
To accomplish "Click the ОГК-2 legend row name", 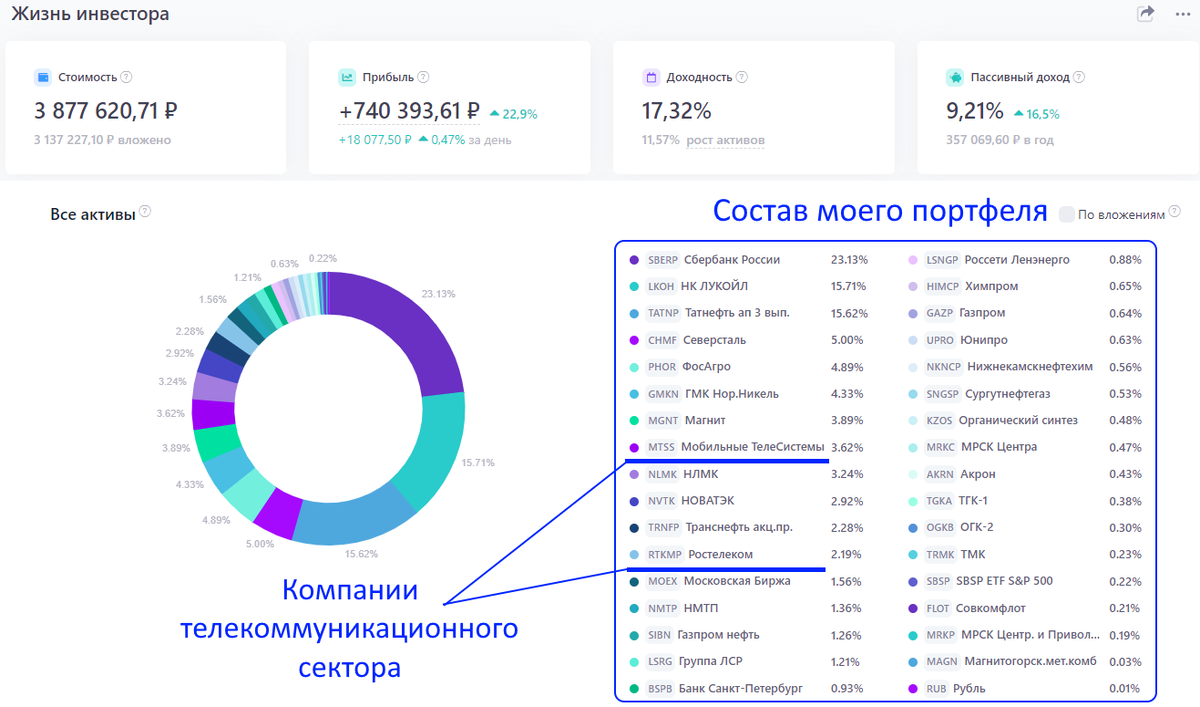I will tap(978, 527).
